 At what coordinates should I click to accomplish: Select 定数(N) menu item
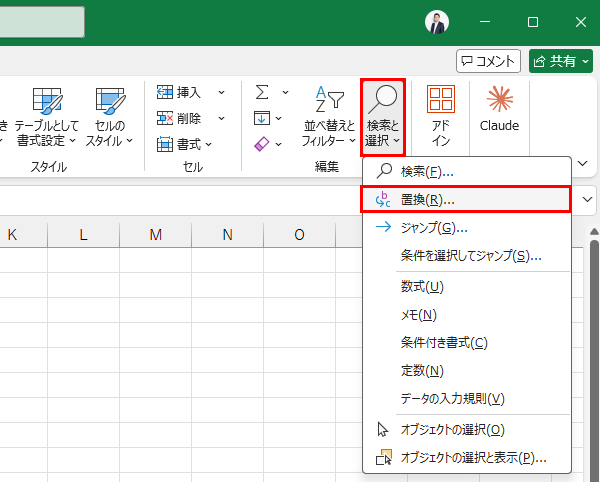(x=467, y=370)
